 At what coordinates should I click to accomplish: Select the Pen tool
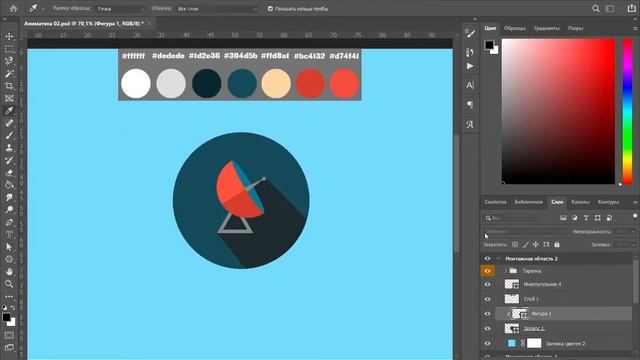[x=9, y=222]
